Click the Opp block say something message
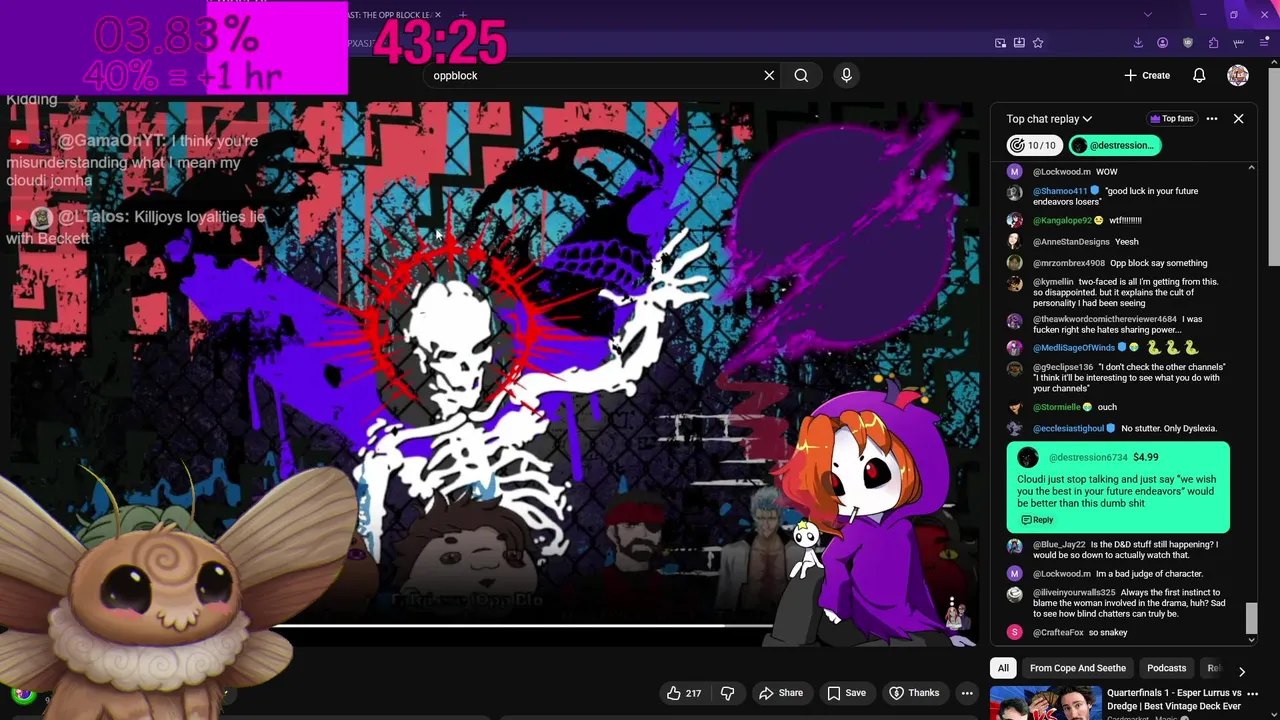Image resolution: width=1280 pixels, height=720 pixels. pyautogui.click(x=1158, y=264)
